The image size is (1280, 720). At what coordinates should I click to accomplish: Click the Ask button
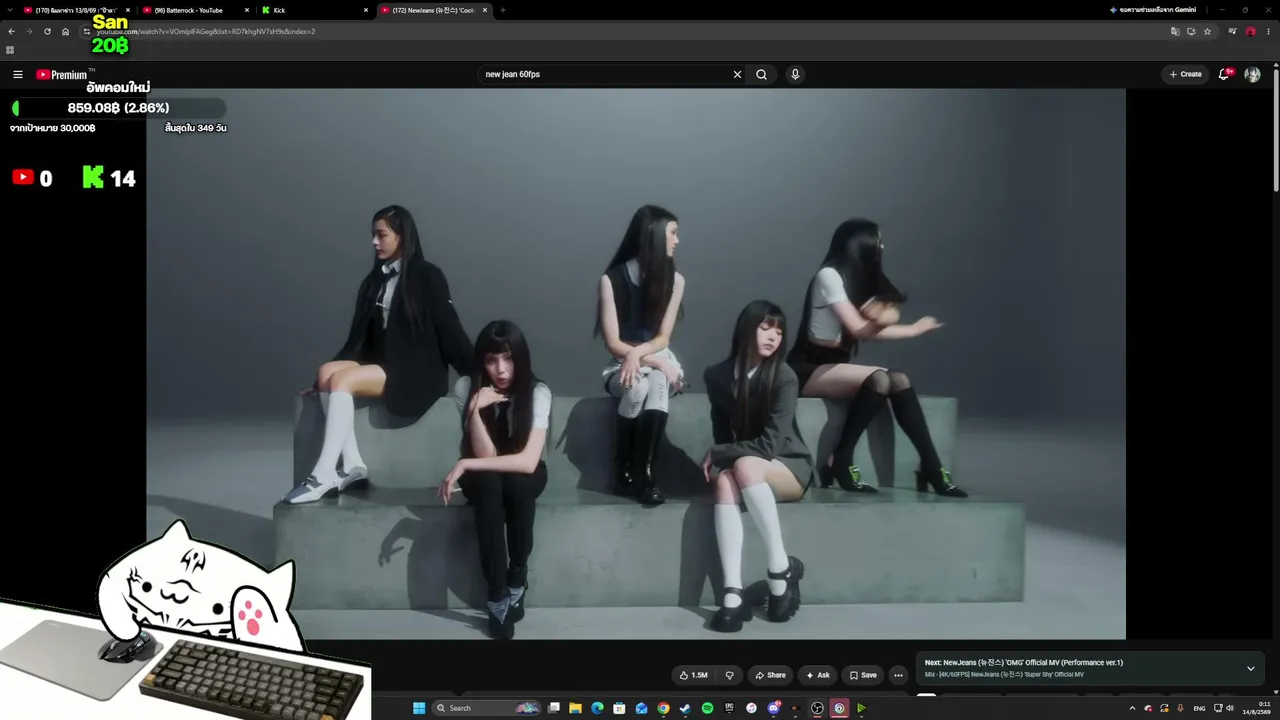coord(818,675)
